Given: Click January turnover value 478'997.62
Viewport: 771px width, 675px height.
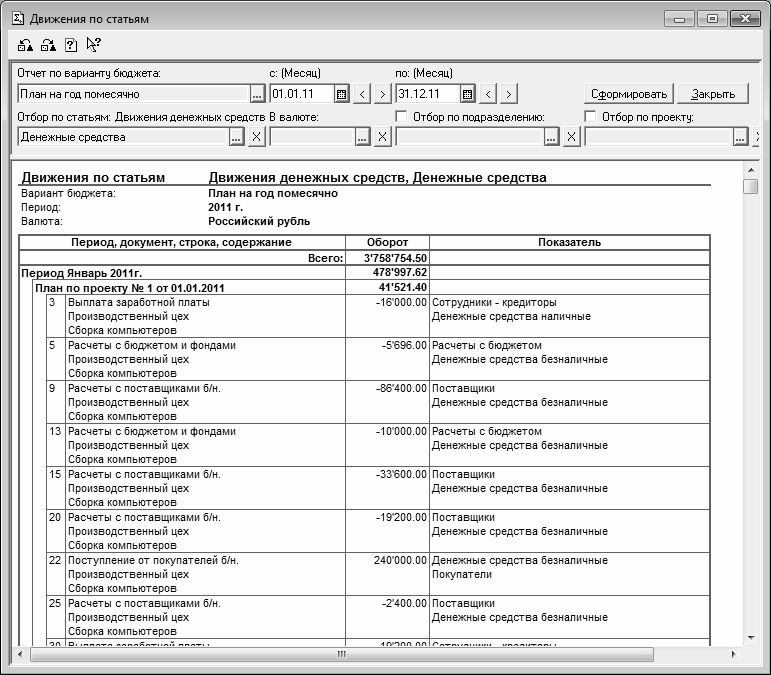Looking at the screenshot, I should 400,272.
